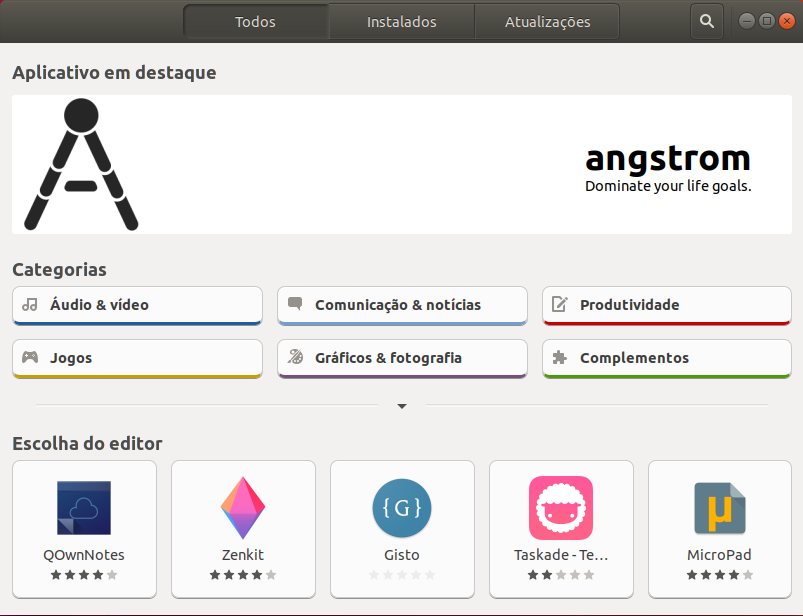The image size is (803, 616).
Task: Select the Produtividade category
Action: pyautogui.click(x=667, y=306)
